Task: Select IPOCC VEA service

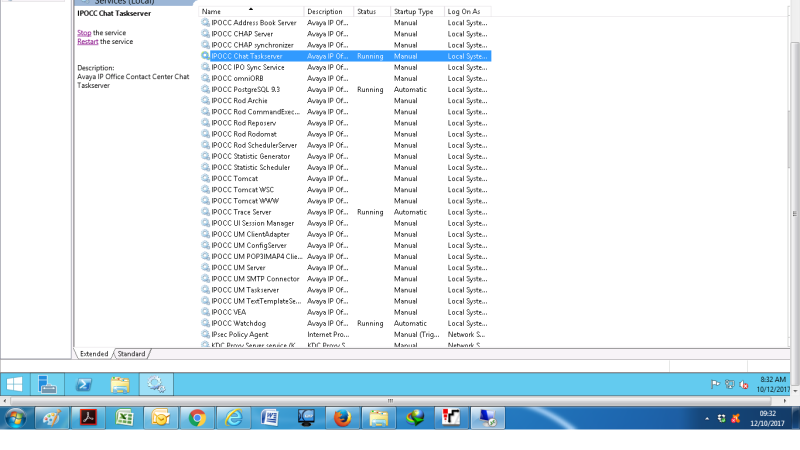Action: coord(345,312)
